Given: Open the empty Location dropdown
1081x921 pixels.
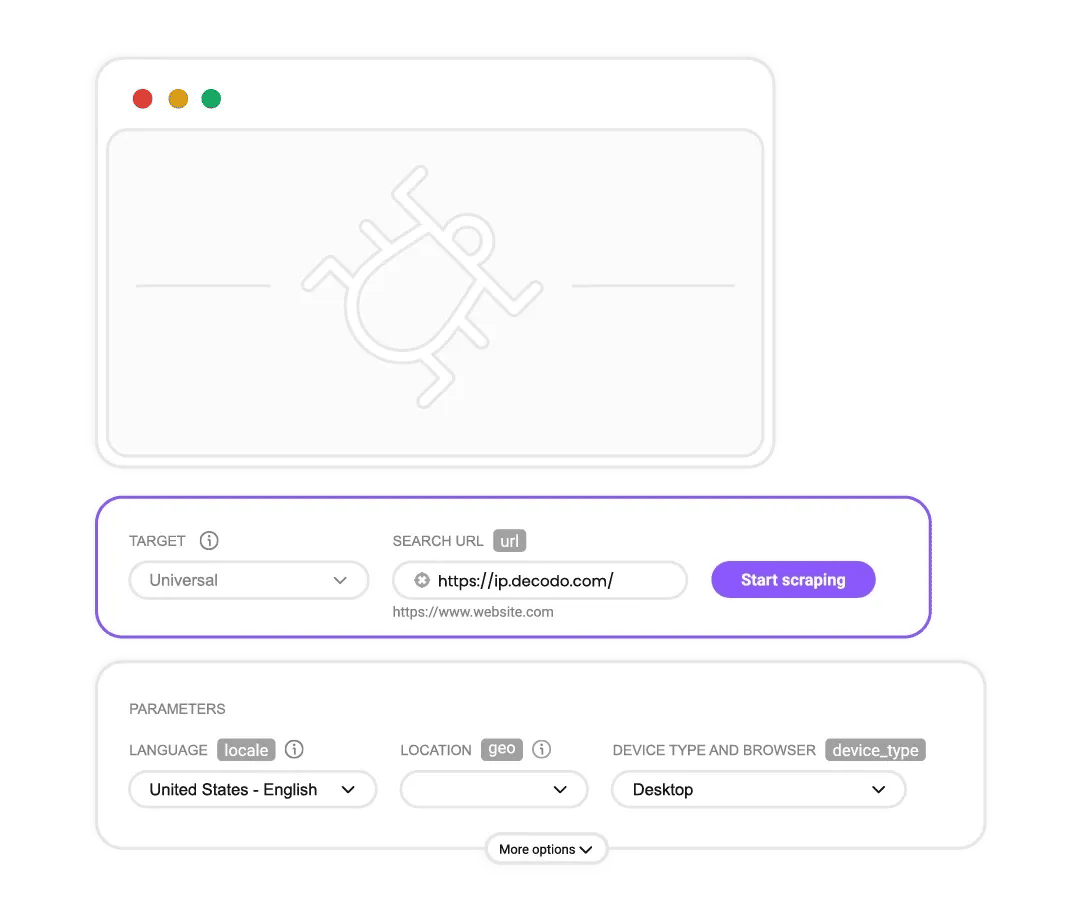Looking at the screenshot, I should pos(494,789).
